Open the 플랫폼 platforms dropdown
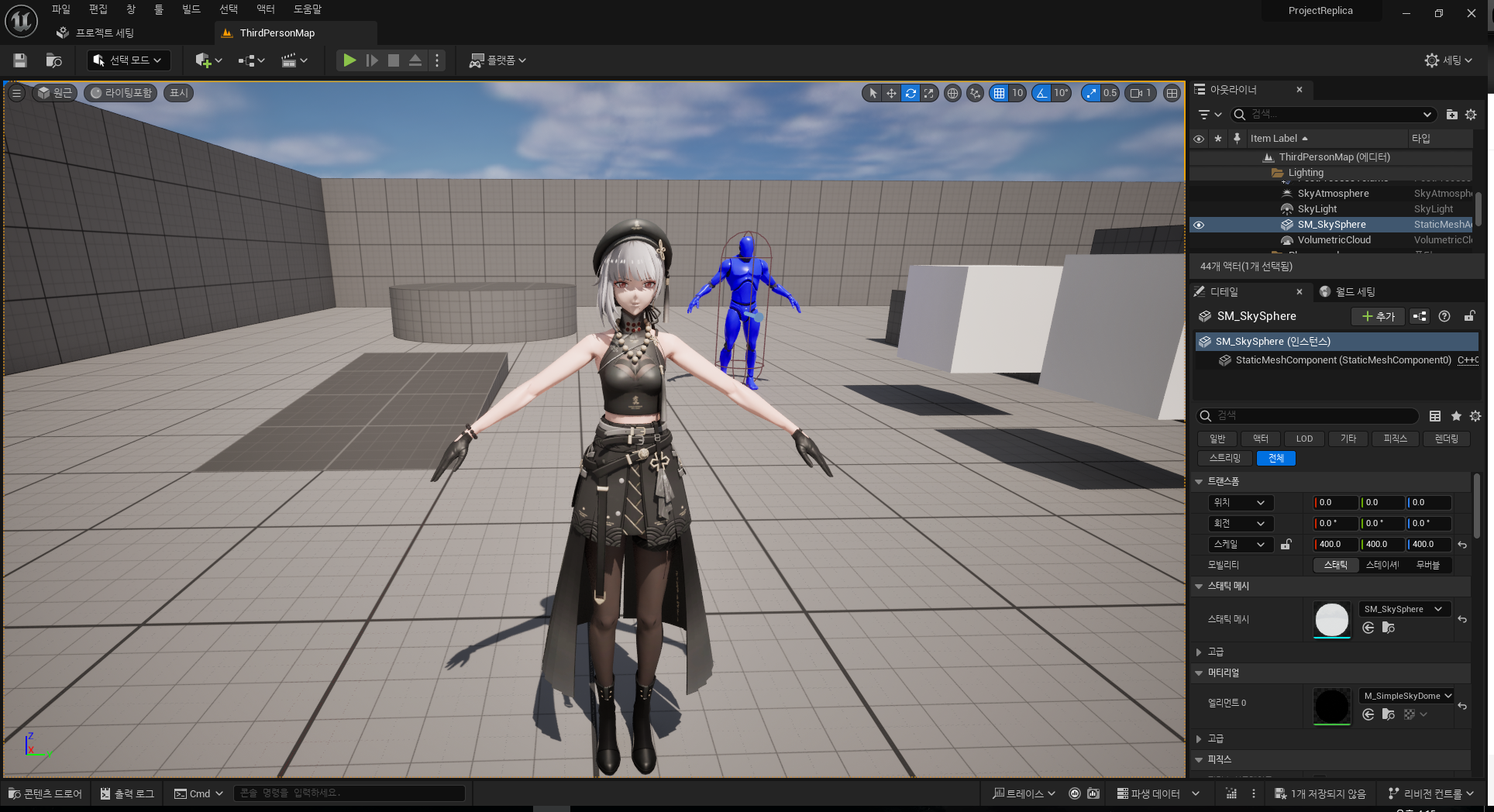This screenshot has height=812, width=1494. click(x=497, y=60)
